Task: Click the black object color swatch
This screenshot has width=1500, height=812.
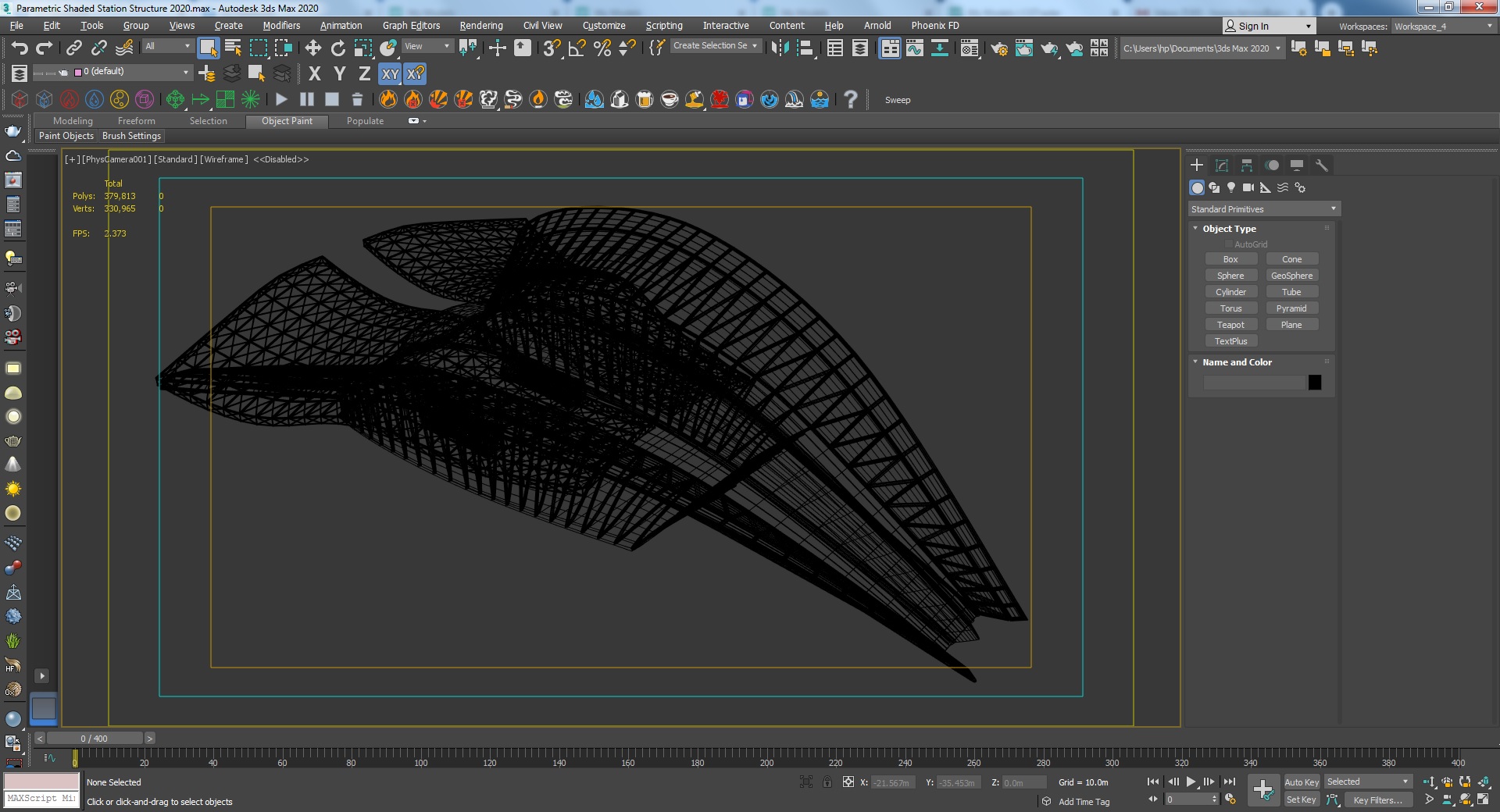Action: [1315, 383]
